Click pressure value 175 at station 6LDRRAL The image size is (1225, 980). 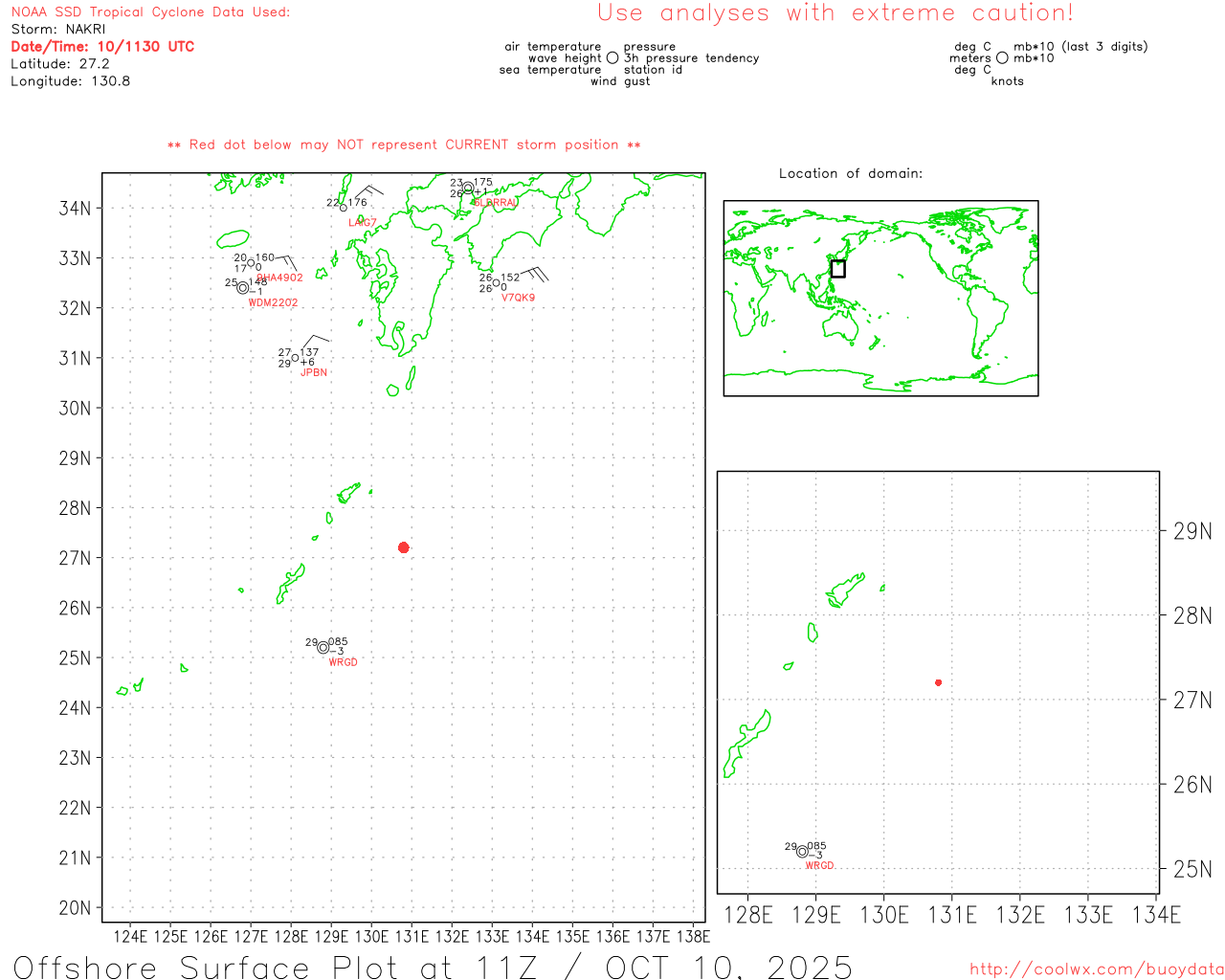[x=483, y=182]
